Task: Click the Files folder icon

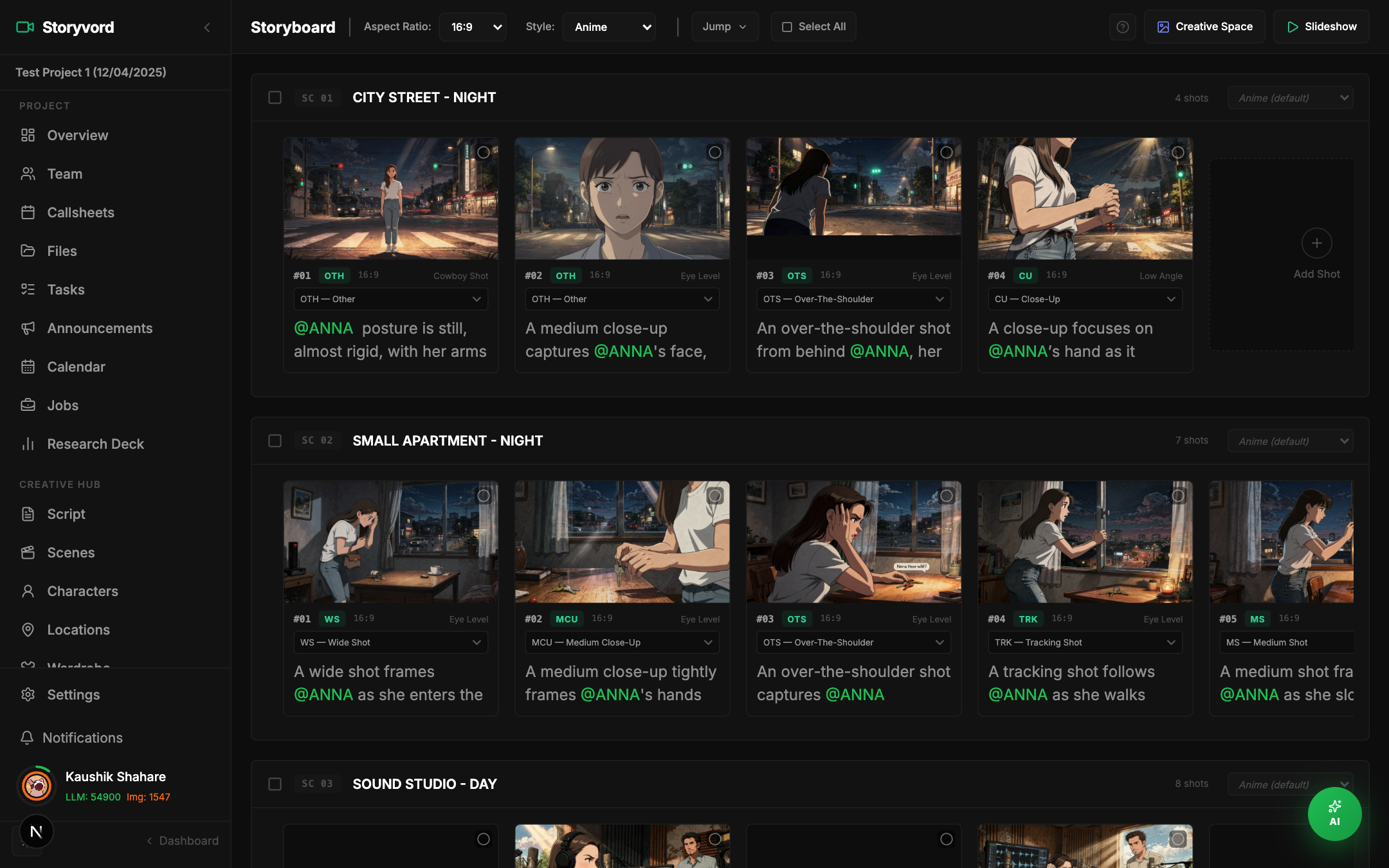Action: pyautogui.click(x=28, y=251)
